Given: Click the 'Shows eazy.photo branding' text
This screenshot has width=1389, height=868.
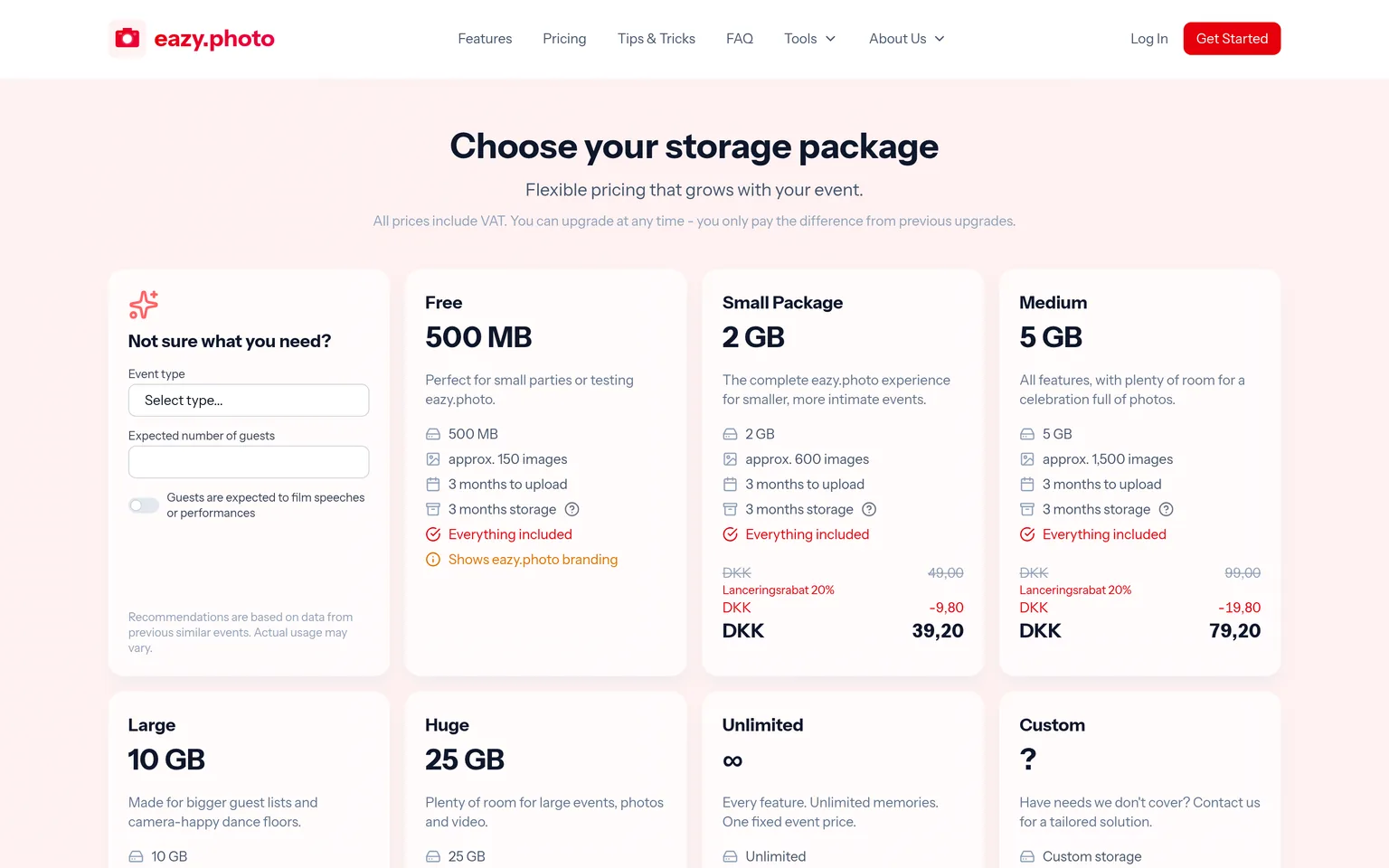Looking at the screenshot, I should click(534, 560).
